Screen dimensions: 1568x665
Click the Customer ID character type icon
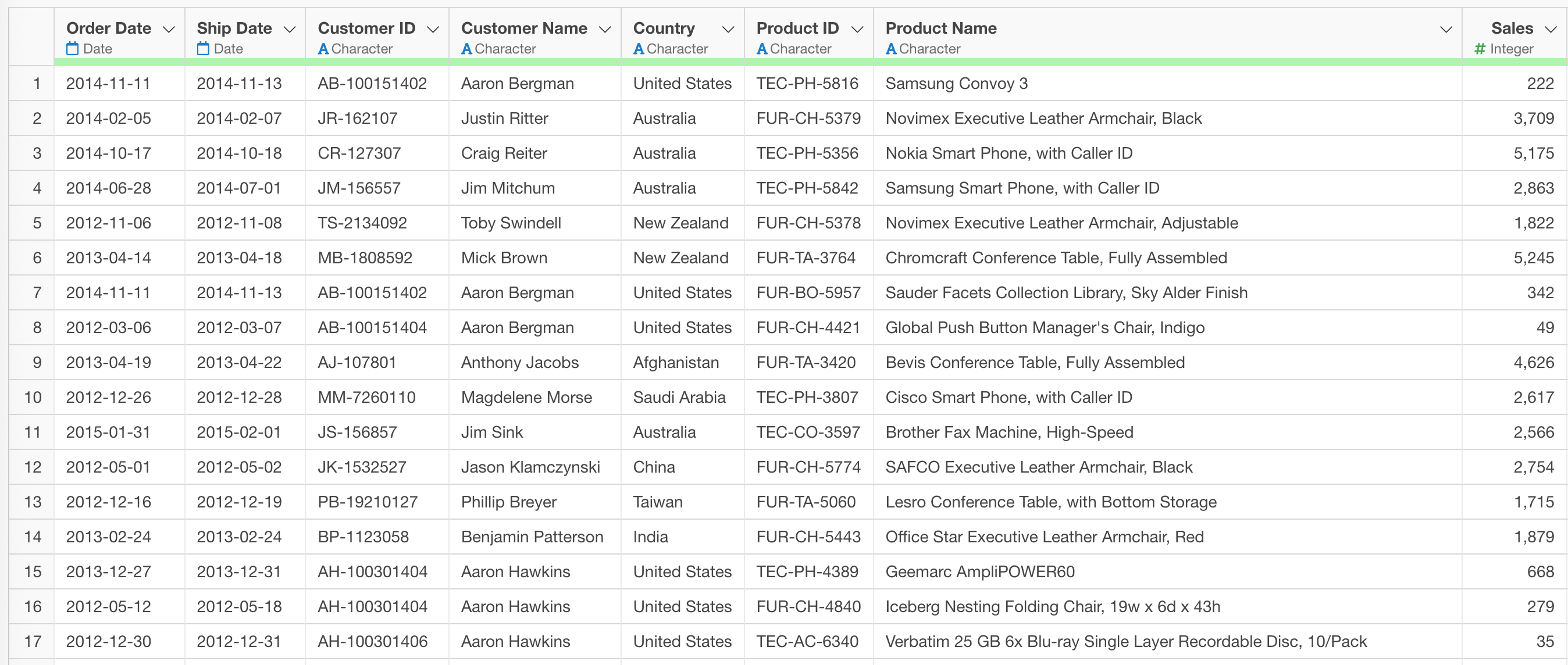323,49
